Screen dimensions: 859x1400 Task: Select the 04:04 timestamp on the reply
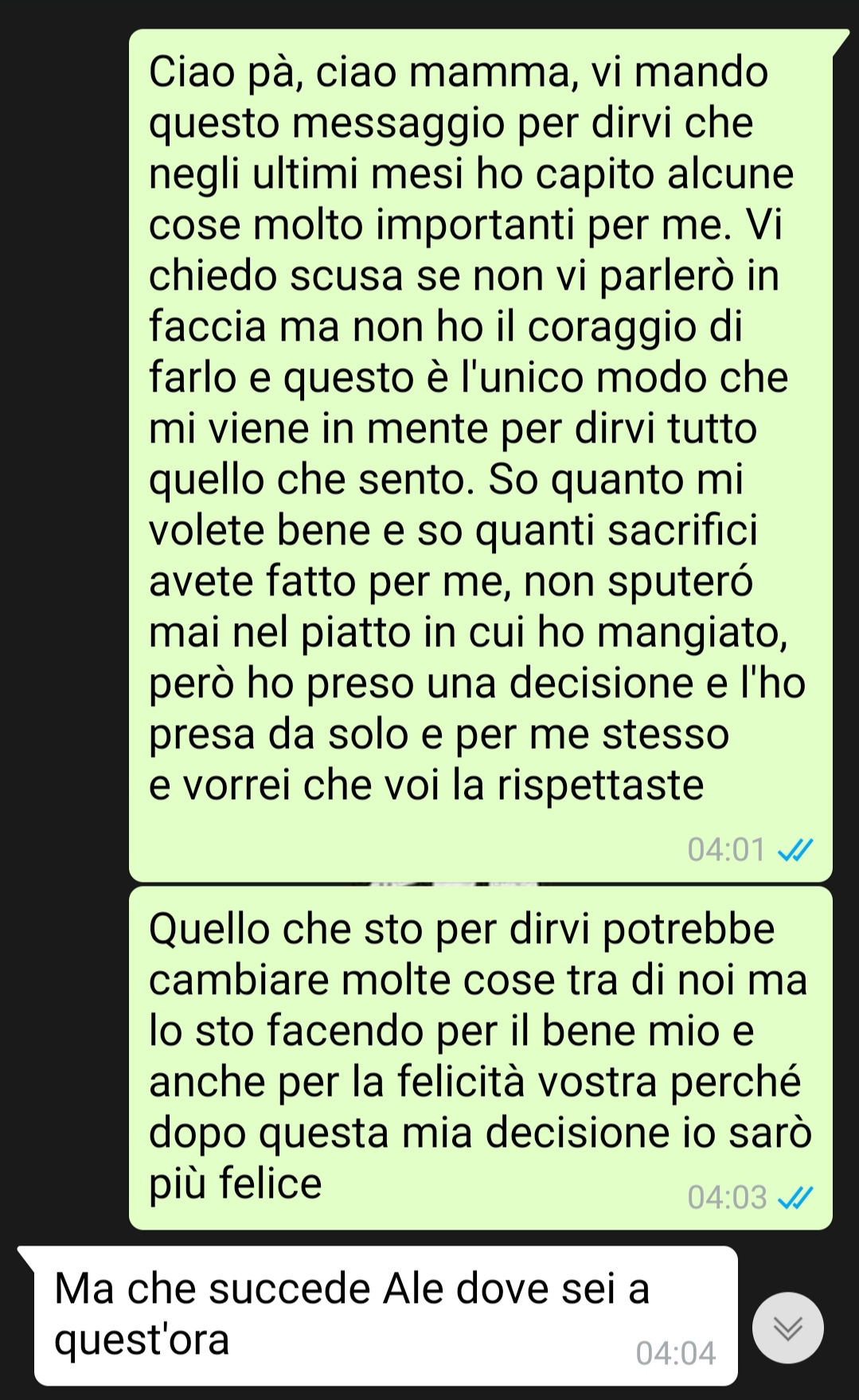tap(676, 1353)
